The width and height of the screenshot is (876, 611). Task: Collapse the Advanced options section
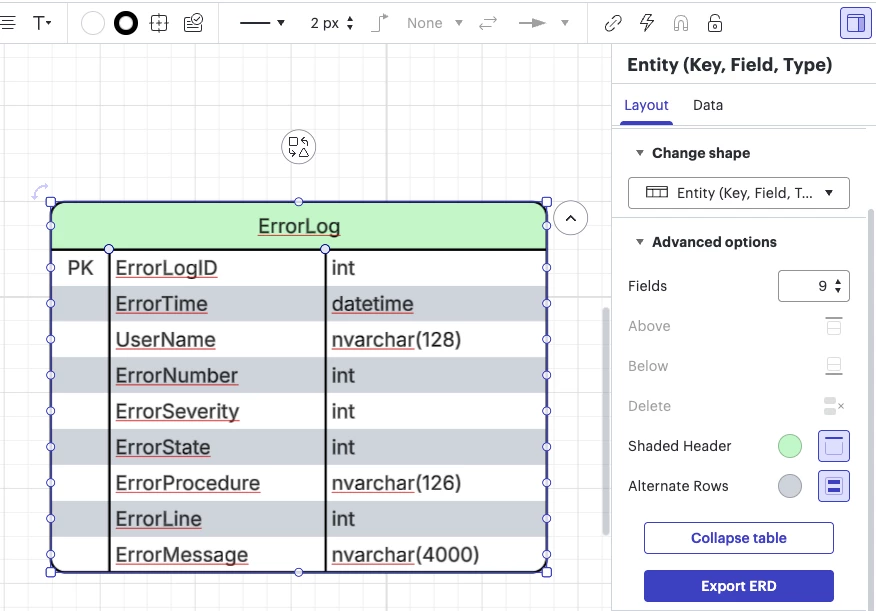pos(640,242)
